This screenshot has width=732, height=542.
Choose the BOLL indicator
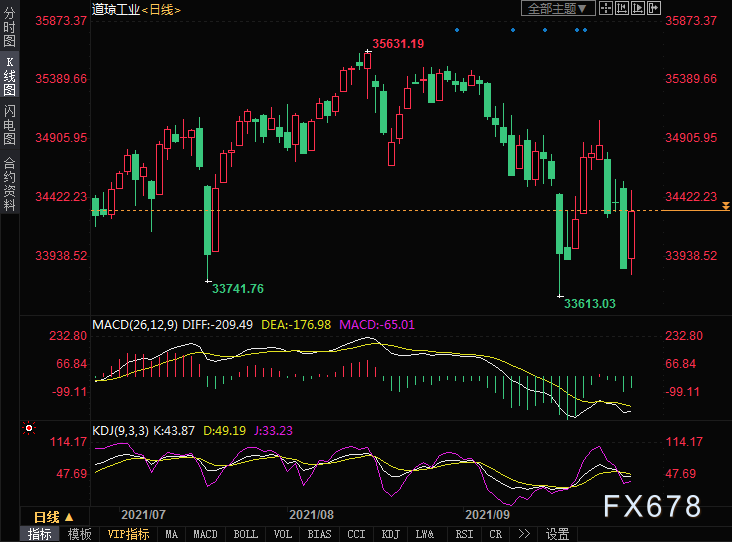(246, 534)
